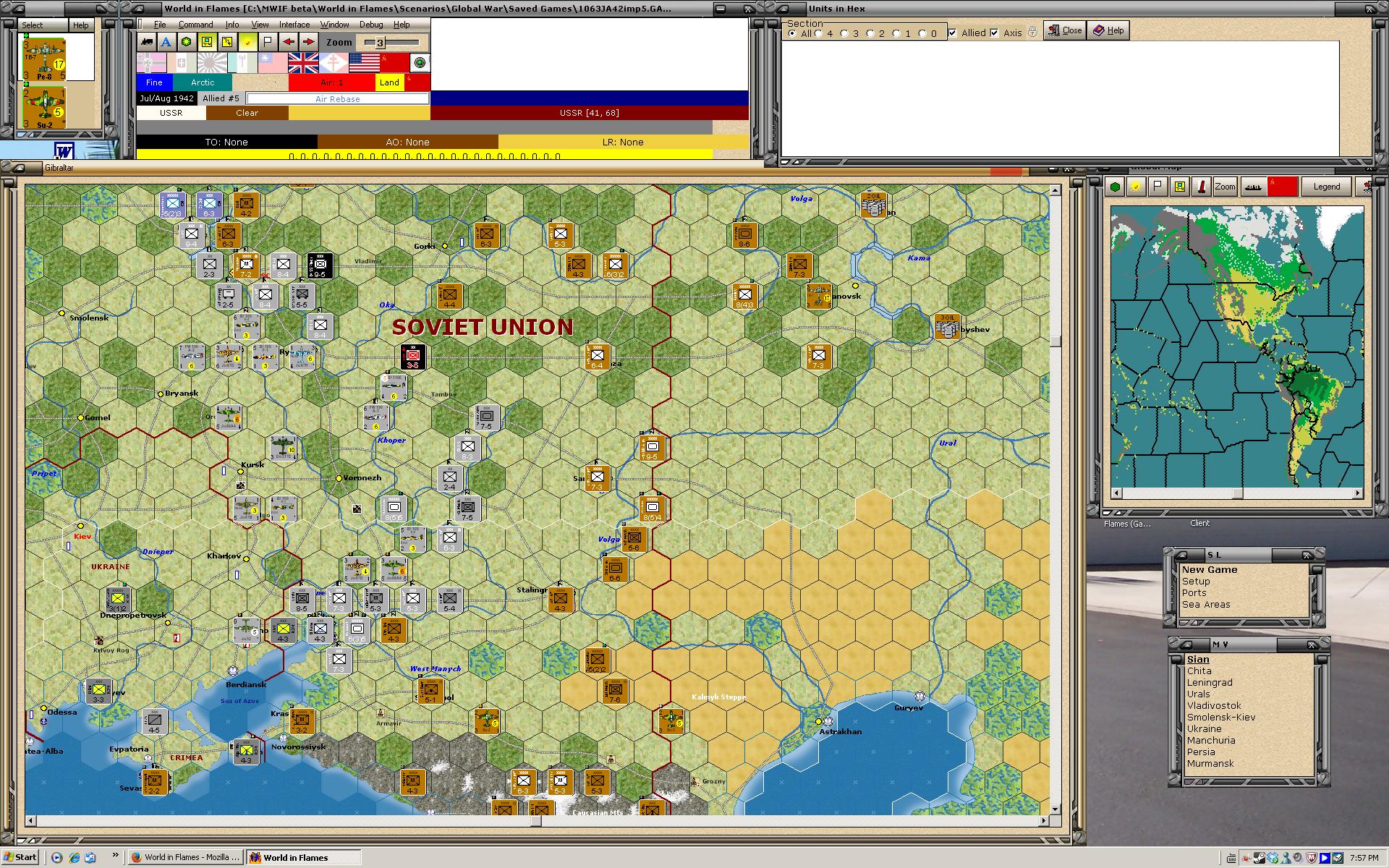The image size is (1389, 868).
Task: Select the Chinese flag in the flag row
Action: coord(273,64)
